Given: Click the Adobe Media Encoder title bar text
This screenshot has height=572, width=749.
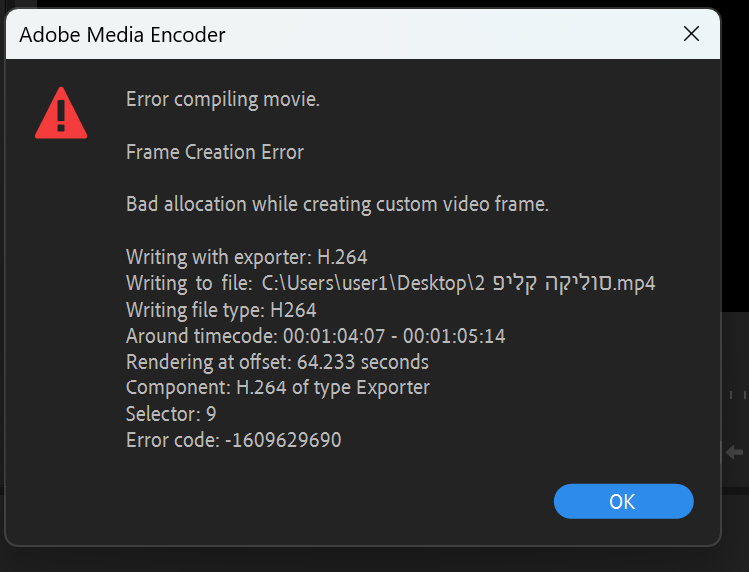Looking at the screenshot, I should 123,35.
